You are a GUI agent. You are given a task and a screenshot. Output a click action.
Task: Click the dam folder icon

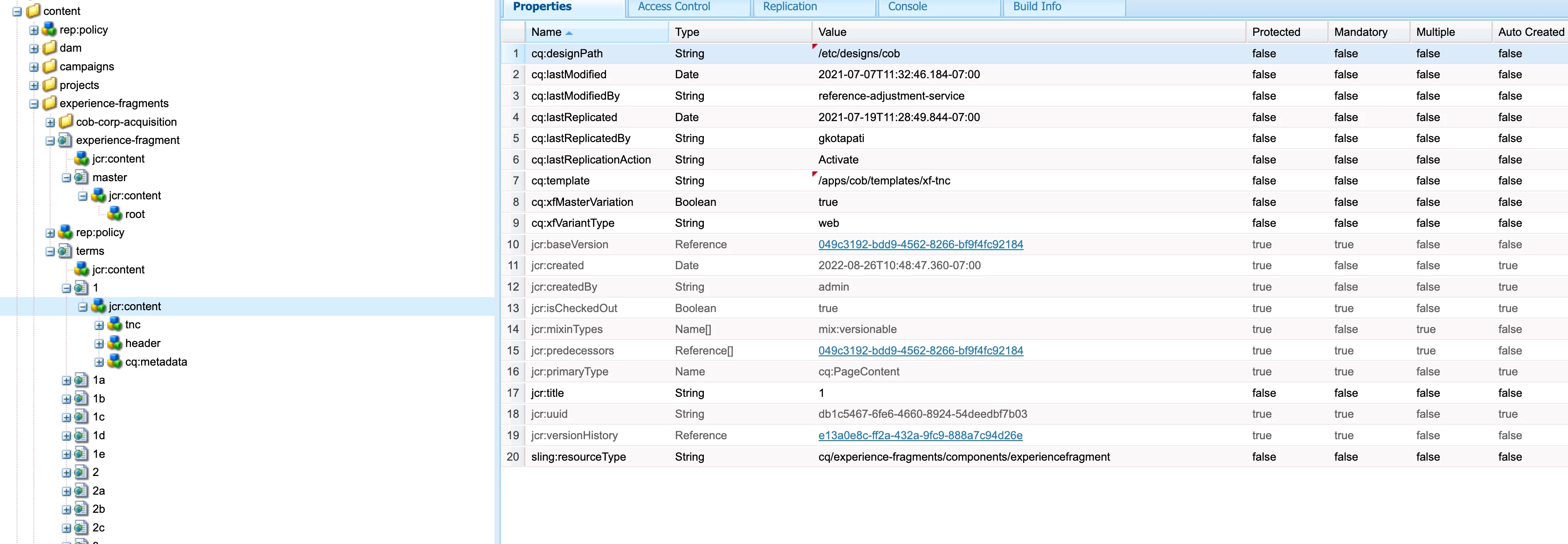pyautogui.click(x=50, y=48)
